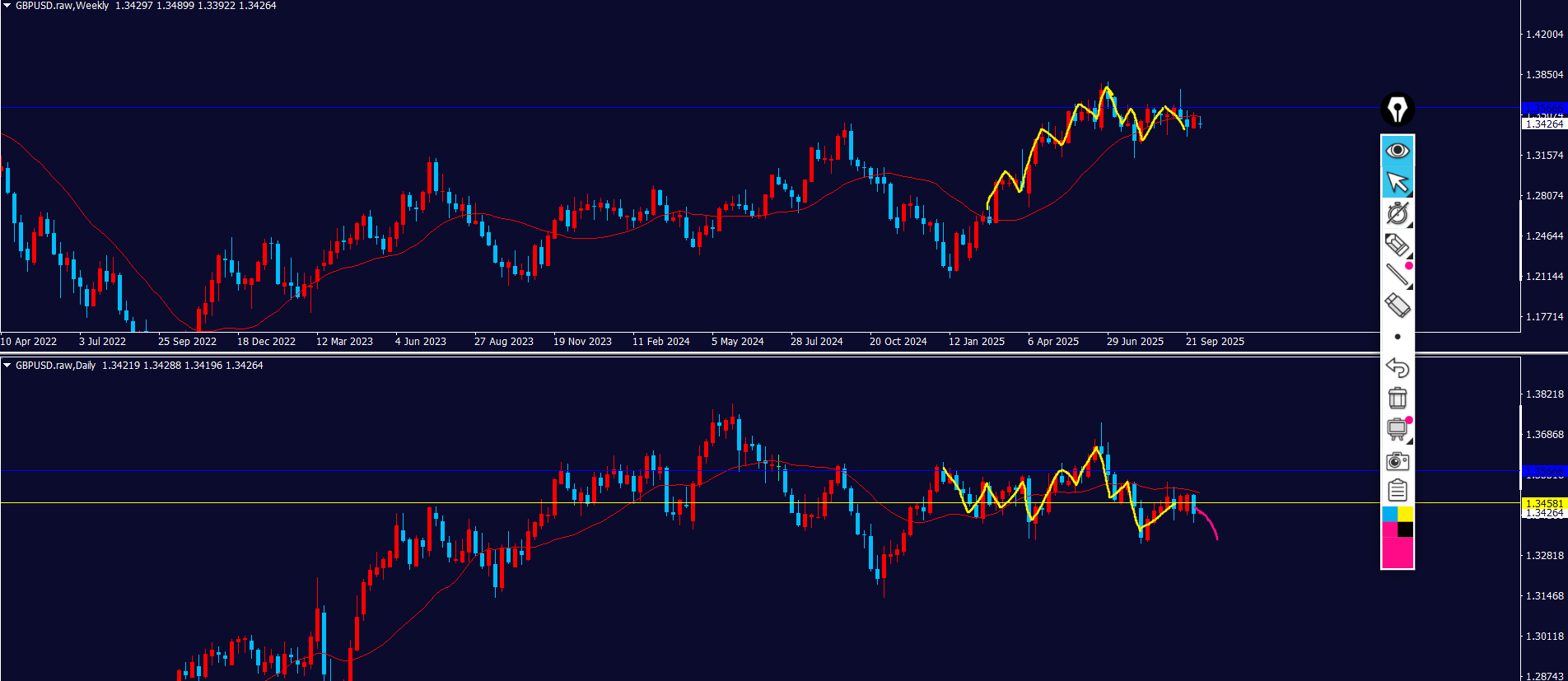
Task: Pick the black color swatch
Action: coord(1405,529)
